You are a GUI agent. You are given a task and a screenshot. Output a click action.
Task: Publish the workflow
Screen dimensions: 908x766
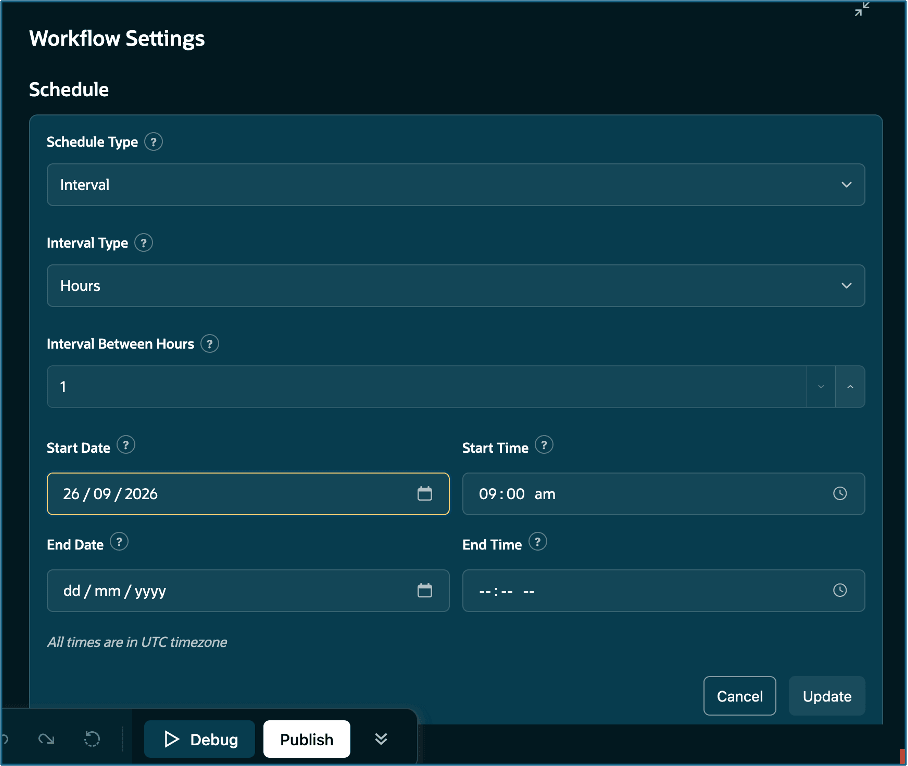point(306,739)
